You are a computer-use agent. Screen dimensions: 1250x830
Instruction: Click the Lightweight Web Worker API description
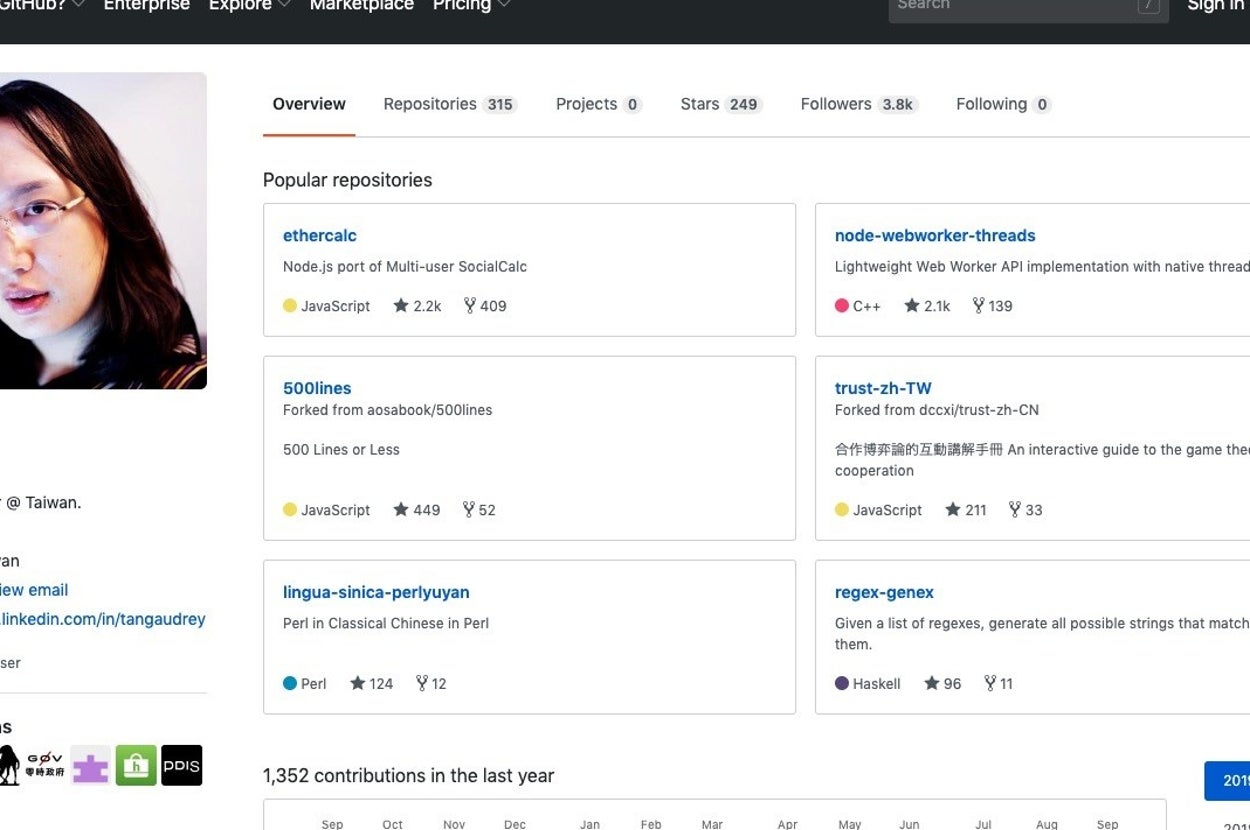[1042, 267]
